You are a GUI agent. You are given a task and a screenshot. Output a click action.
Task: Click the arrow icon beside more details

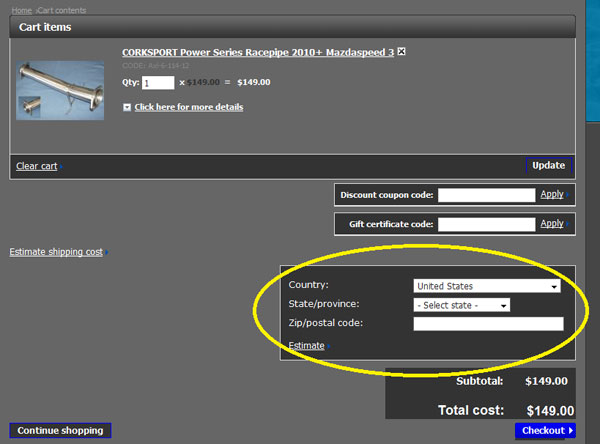(x=127, y=107)
